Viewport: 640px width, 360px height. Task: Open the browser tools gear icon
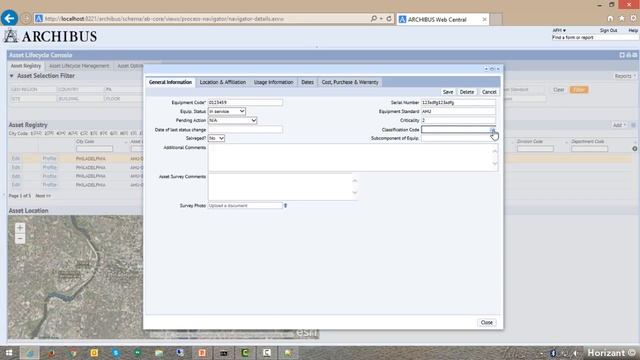tap(633, 18)
